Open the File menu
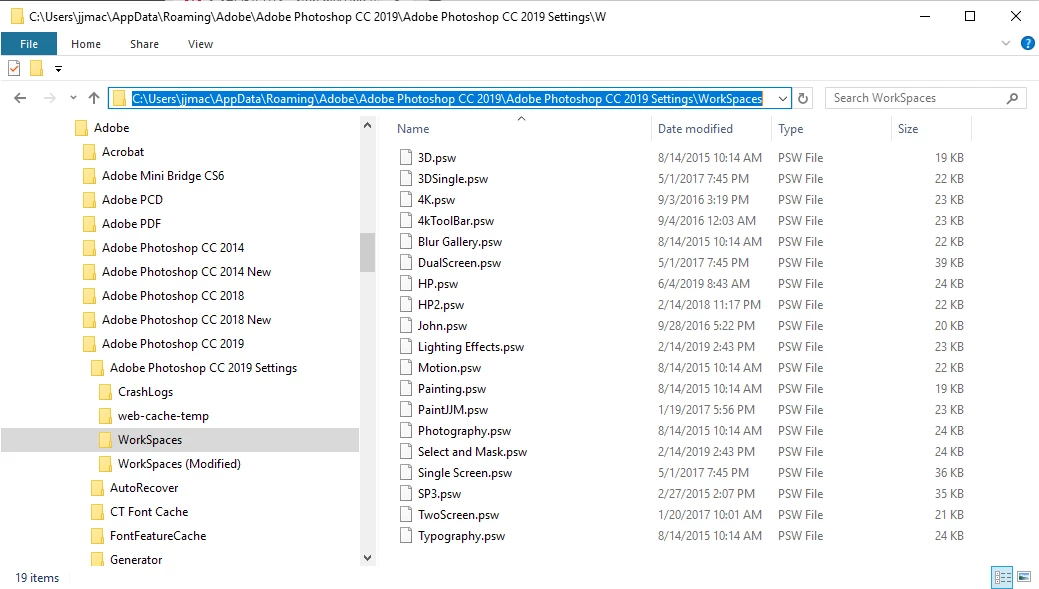Image resolution: width=1039 pixels, height=589 pixels. coord(29,44)
